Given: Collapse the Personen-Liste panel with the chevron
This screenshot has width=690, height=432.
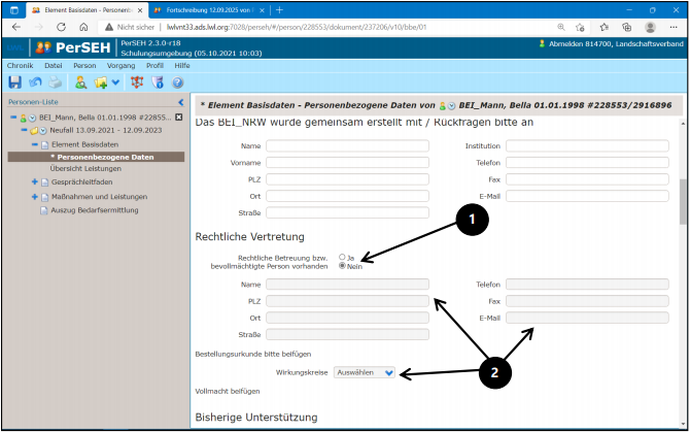Looking at the screenshot, I should click(181, 102).
